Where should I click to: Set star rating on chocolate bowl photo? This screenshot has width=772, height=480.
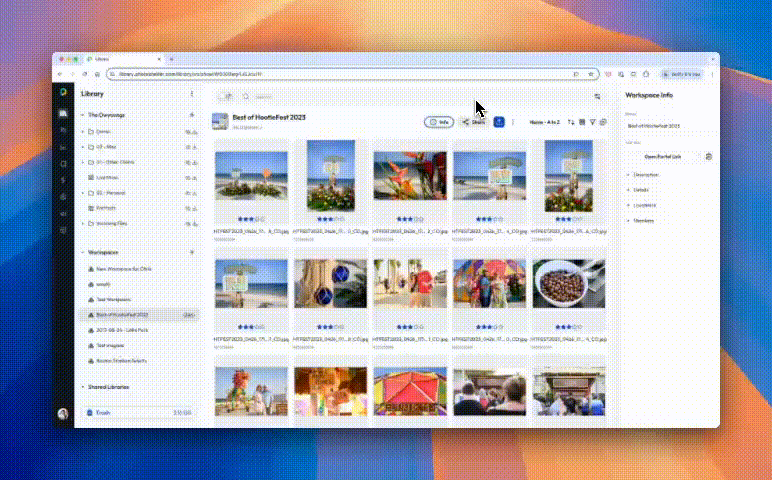tap(569, 327)
